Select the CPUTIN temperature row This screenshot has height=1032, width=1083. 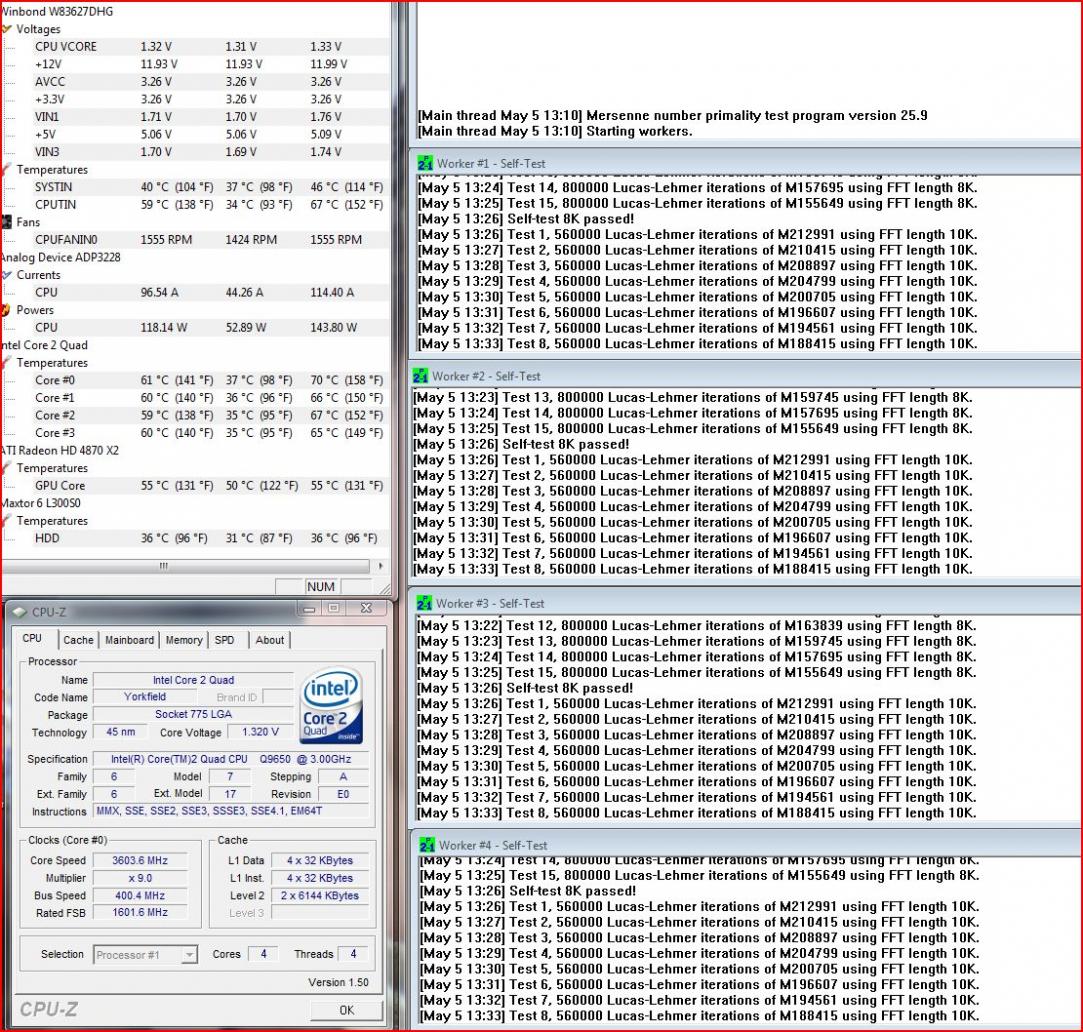tap(211, 204)
